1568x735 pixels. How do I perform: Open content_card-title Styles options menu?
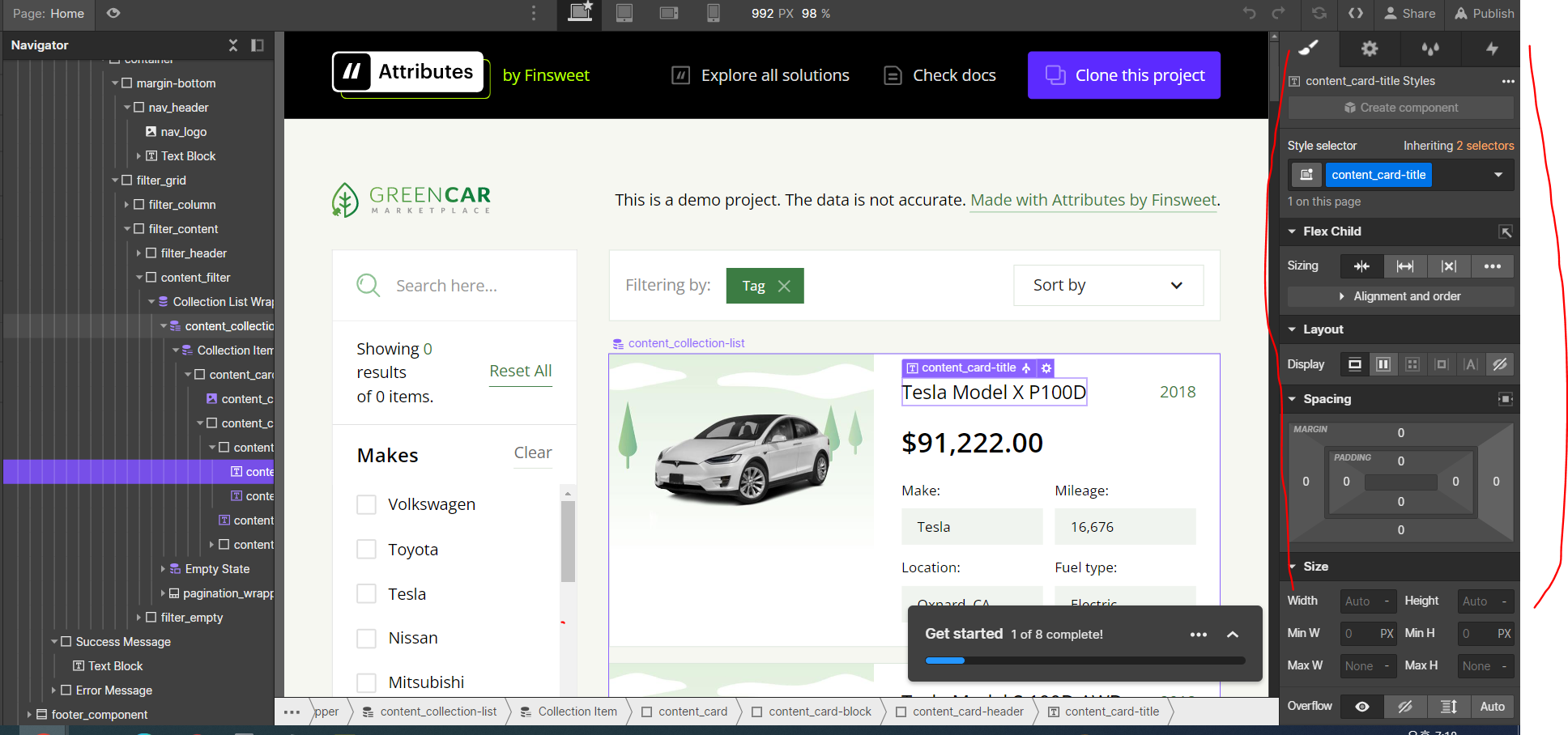[1507, 81]
